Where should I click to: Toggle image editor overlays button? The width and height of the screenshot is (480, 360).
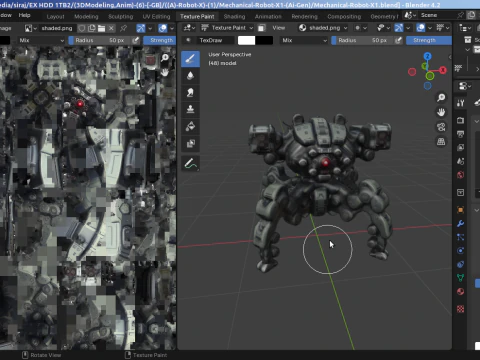point(163,28)
